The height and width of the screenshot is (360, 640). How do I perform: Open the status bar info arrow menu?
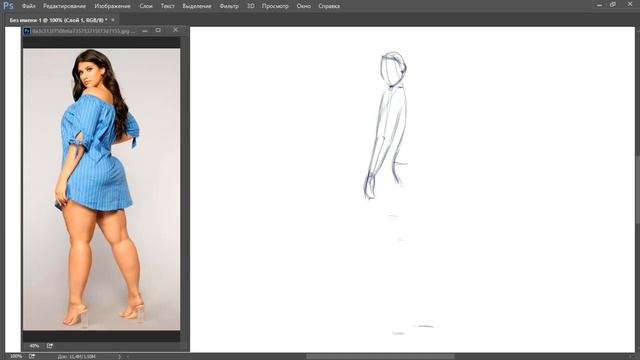coord(120,357)
